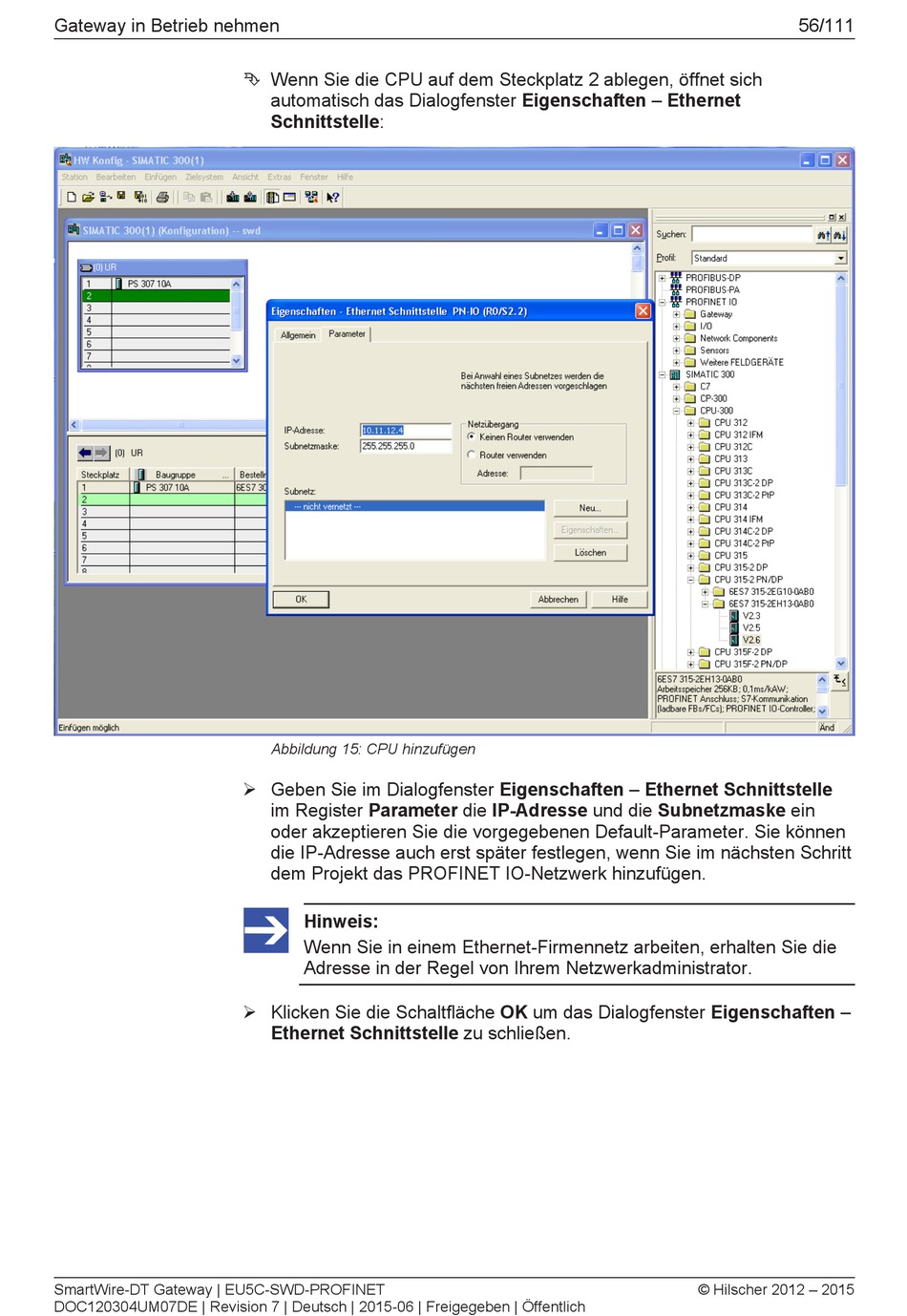Click the SIMATIC 300 station icon in catalog

point(676,374)
